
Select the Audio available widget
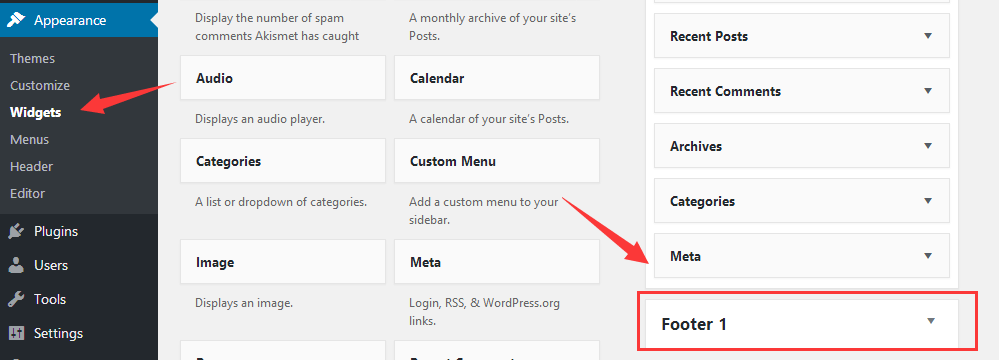point(283,78)
